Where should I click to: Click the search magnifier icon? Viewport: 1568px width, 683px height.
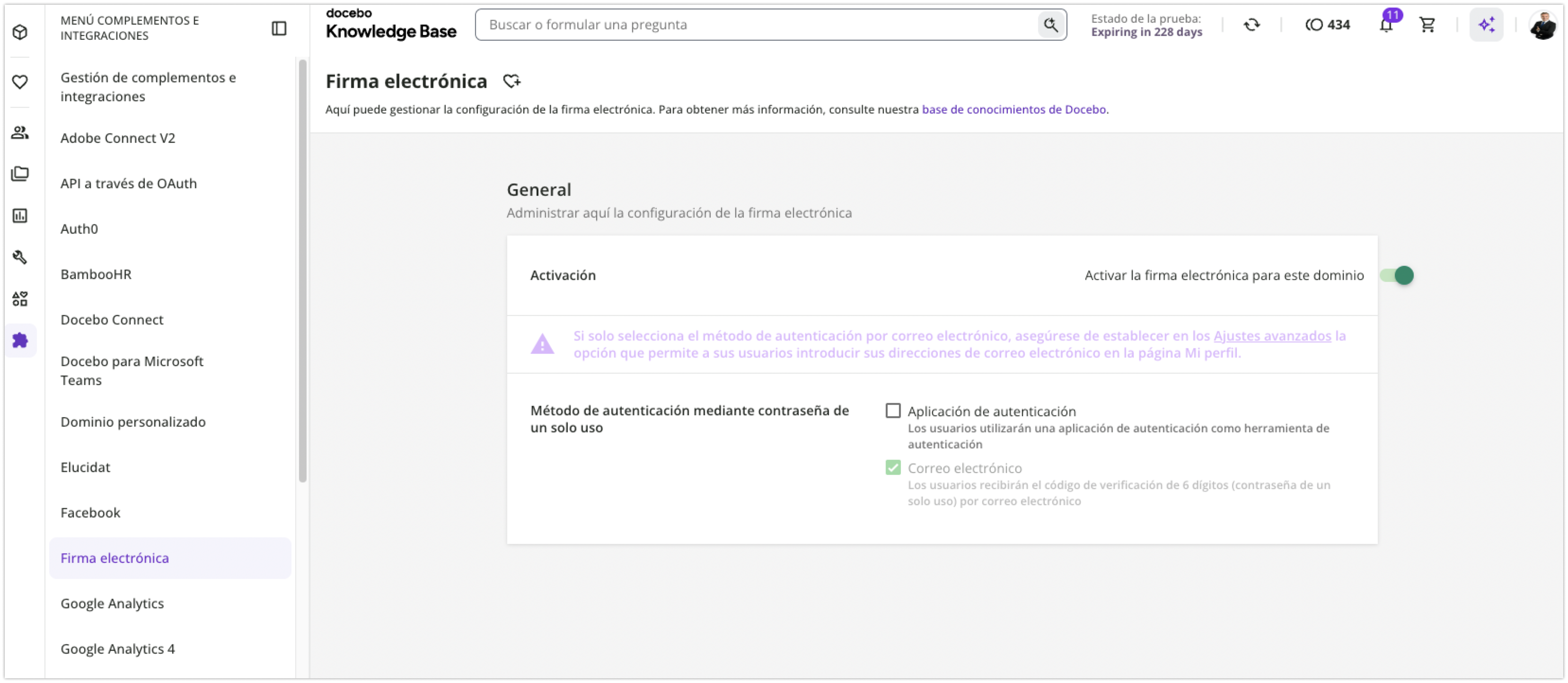1050,24
